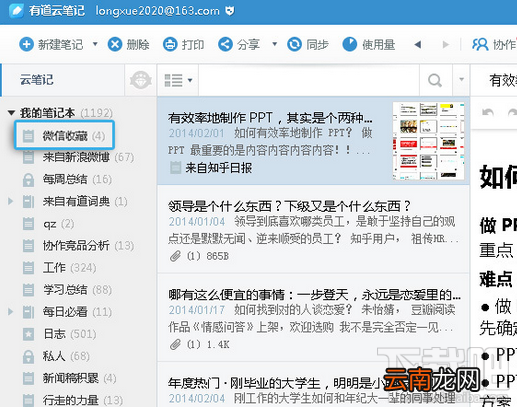Open the search options dropdown arrow
The width and height of the screenshot is (517, 408).
[x=461, y=79]
